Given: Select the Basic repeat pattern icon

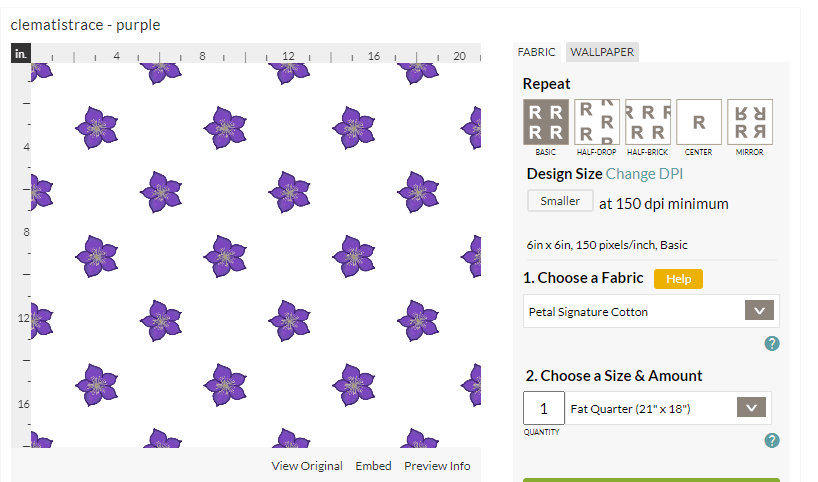Looking at the screenshot, I should 546,122.
